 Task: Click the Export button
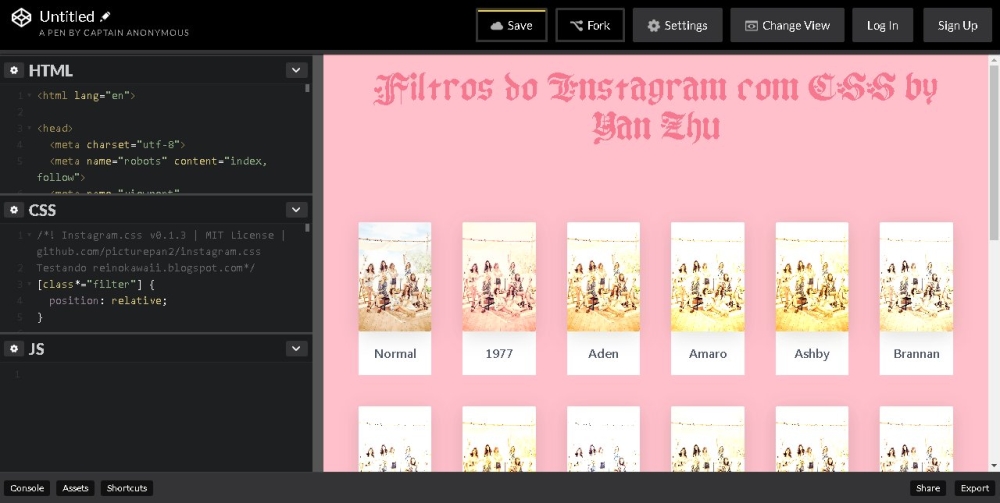(x=974, y=488)
